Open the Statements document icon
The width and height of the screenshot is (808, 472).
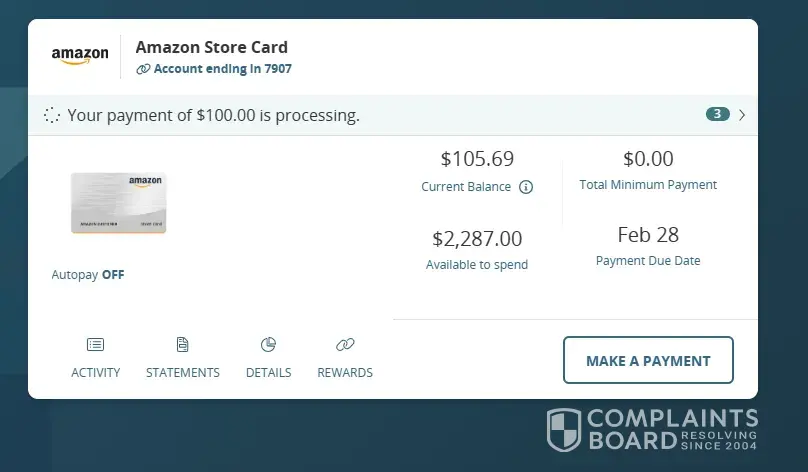182,345
